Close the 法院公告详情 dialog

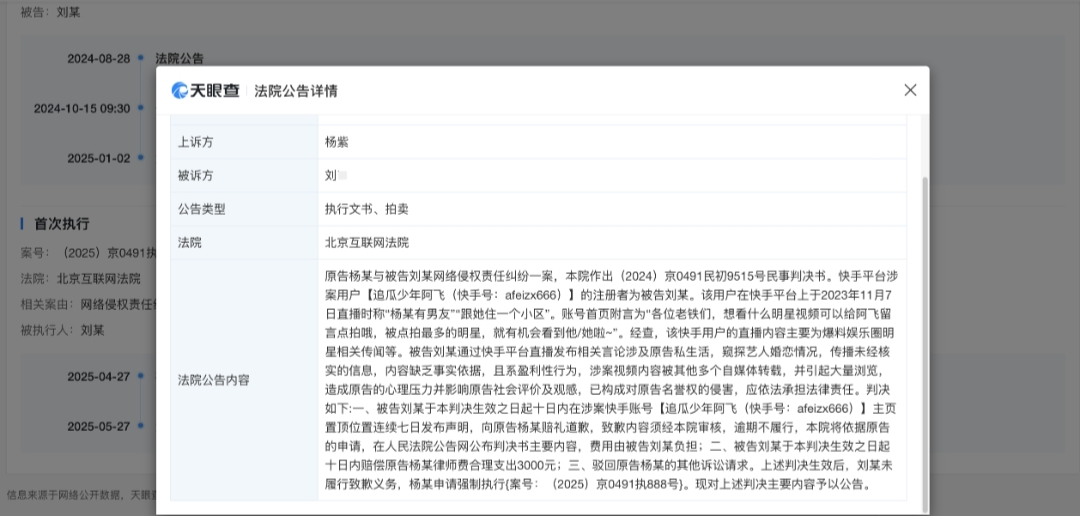[910, 90]
